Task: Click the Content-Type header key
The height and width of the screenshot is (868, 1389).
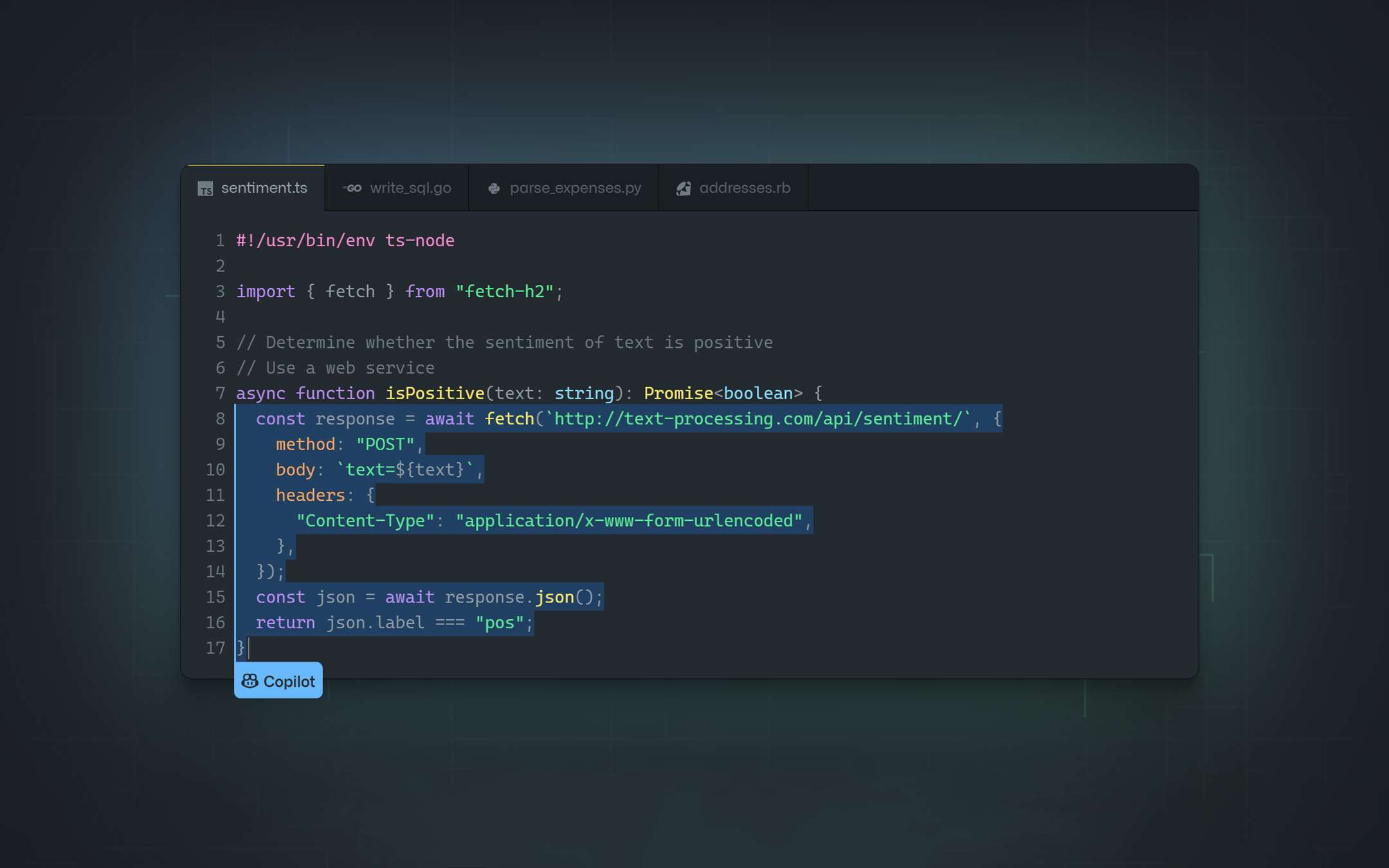Action: coord(365,521)
